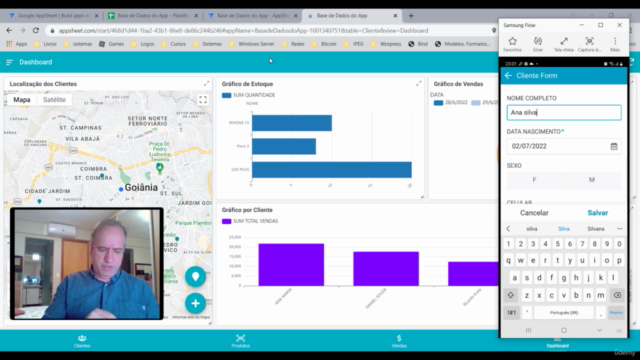Select M for Sexo
Screen dimensions: 640x360
pos(592,180)
